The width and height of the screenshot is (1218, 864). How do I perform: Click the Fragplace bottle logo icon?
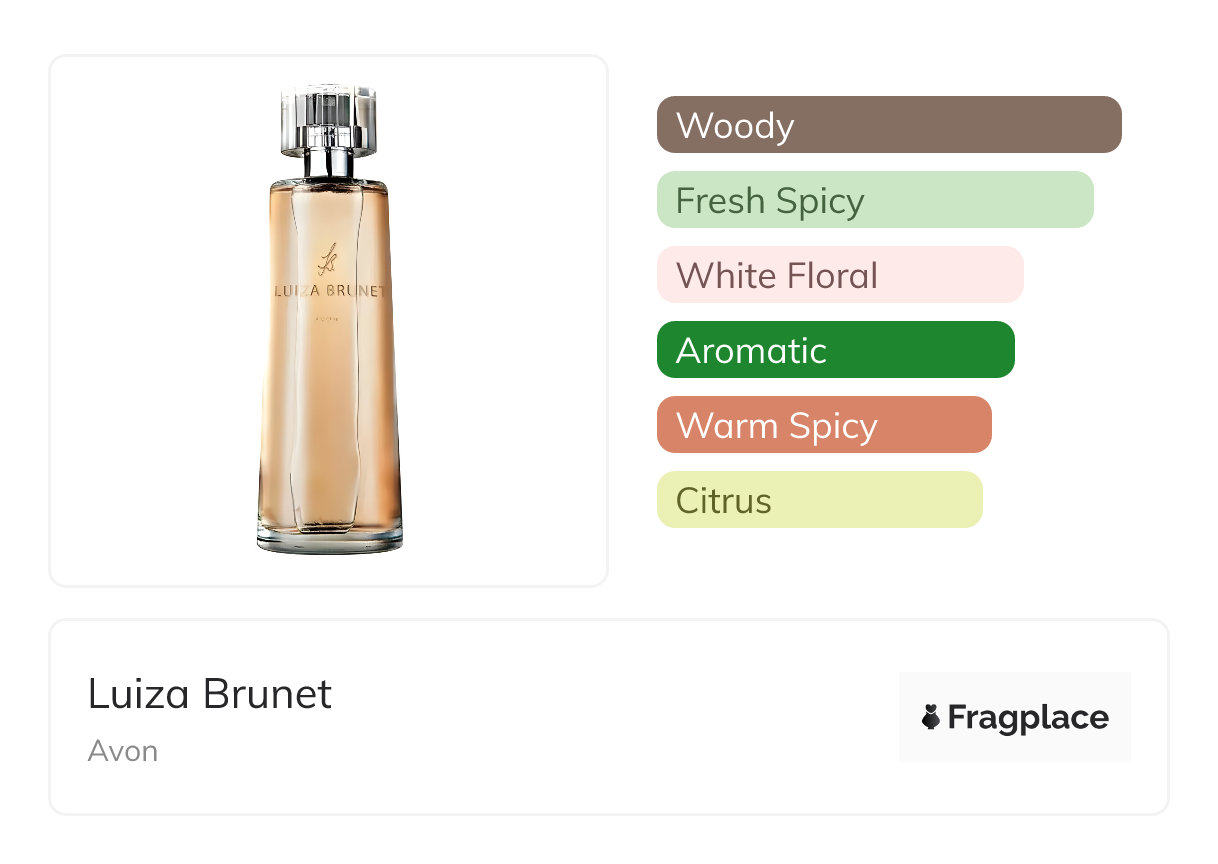931,717
